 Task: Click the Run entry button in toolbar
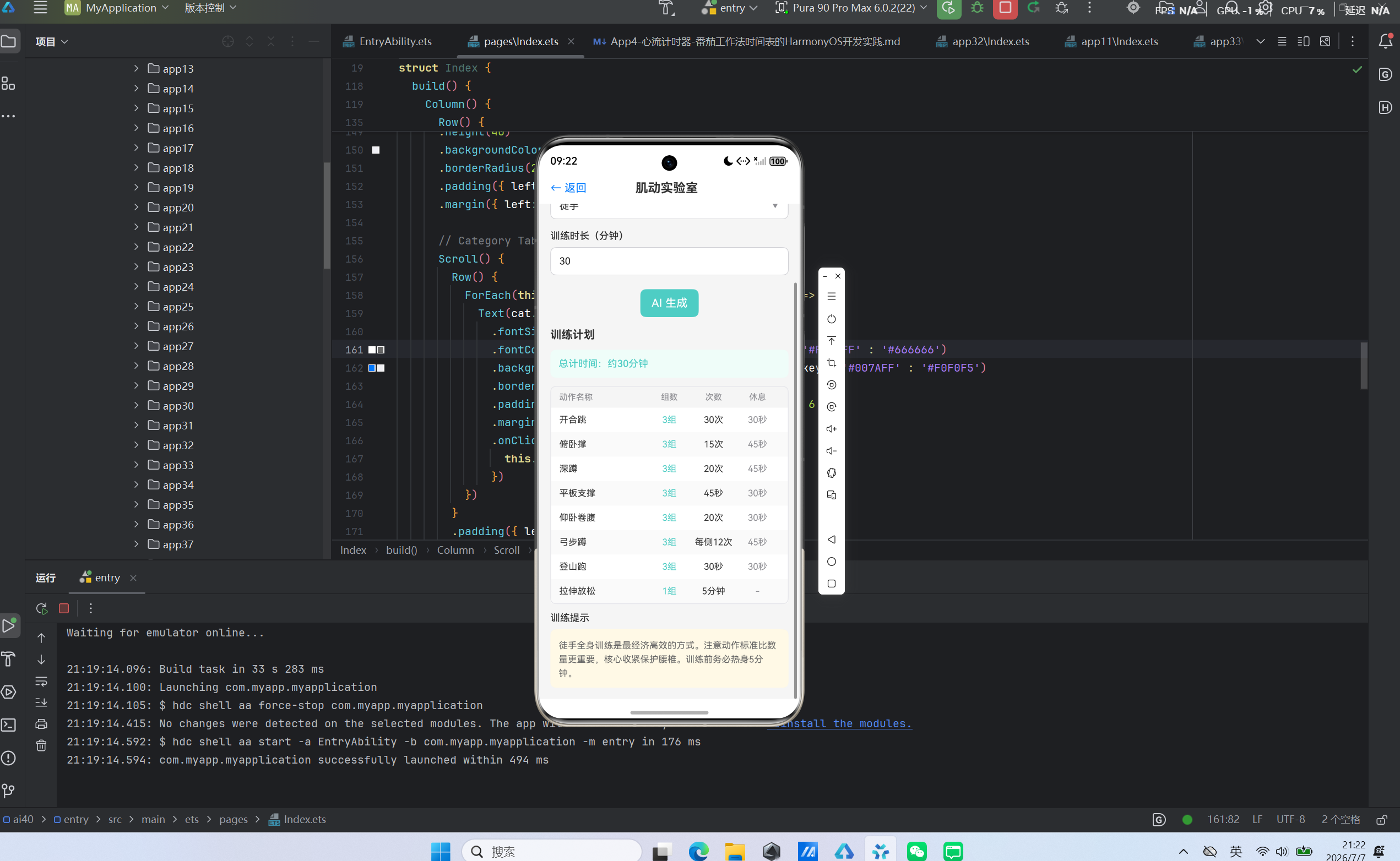pyautogui.click(x=948, y=8)
